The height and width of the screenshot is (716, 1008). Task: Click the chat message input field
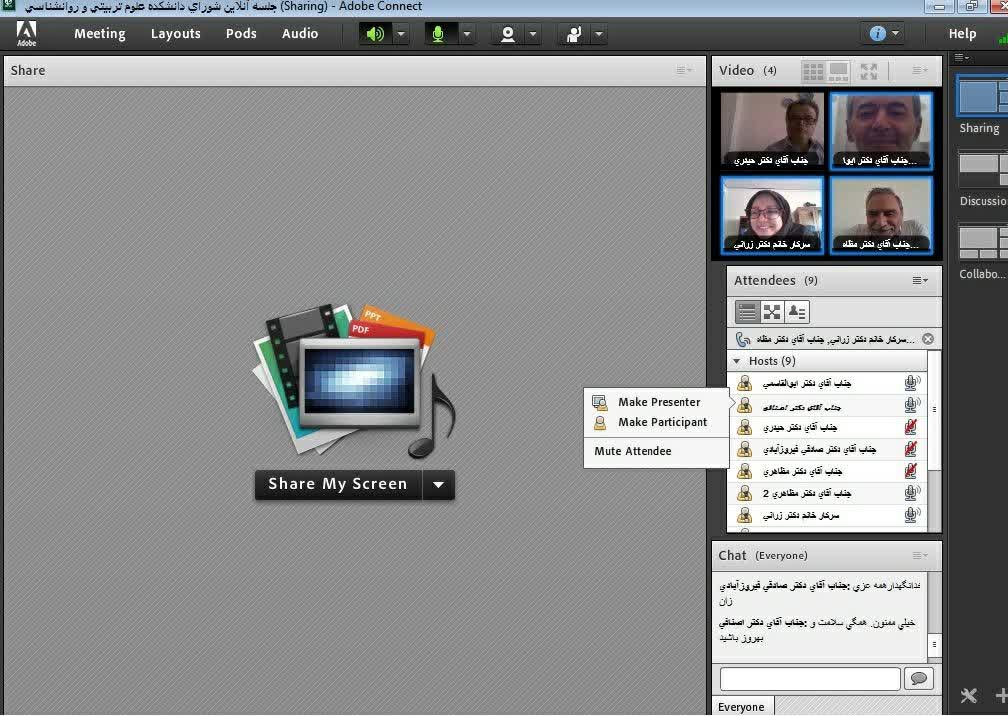pos(809,679)
